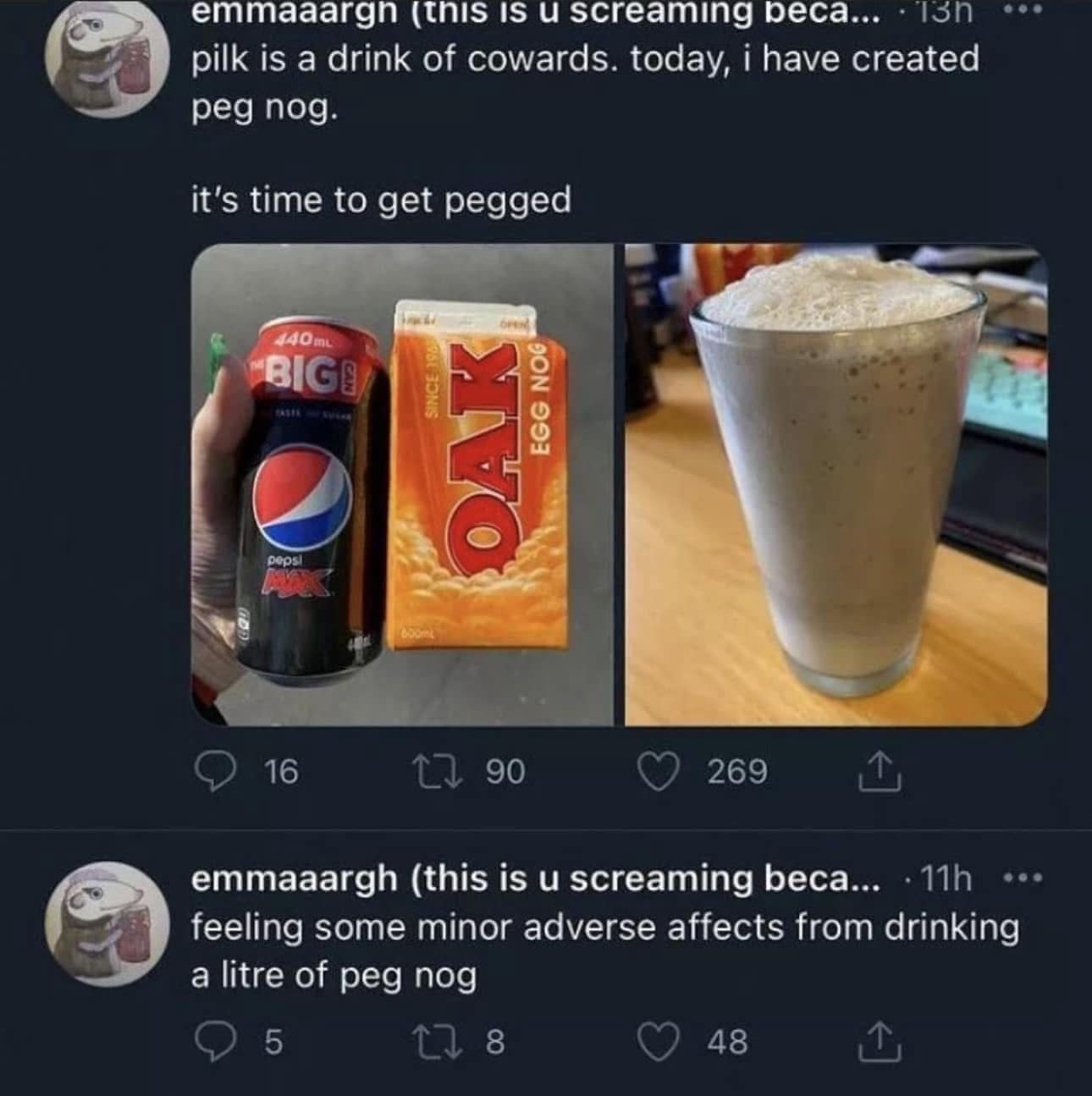Screen dimensions: 1092x1096
Task: Share the peg nog creation tweet
Action: pyautogui.click(x=882, y=771)
